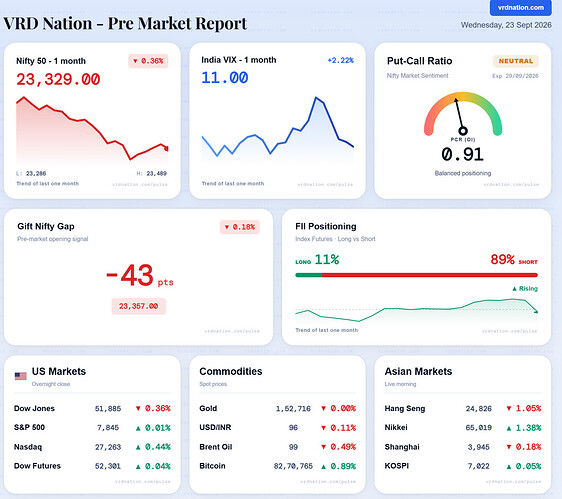Image resolution: width=562 pixels, height=499 pixels.
Task: Click the Gold price 1,52,716
Action: tap(293, 409)
